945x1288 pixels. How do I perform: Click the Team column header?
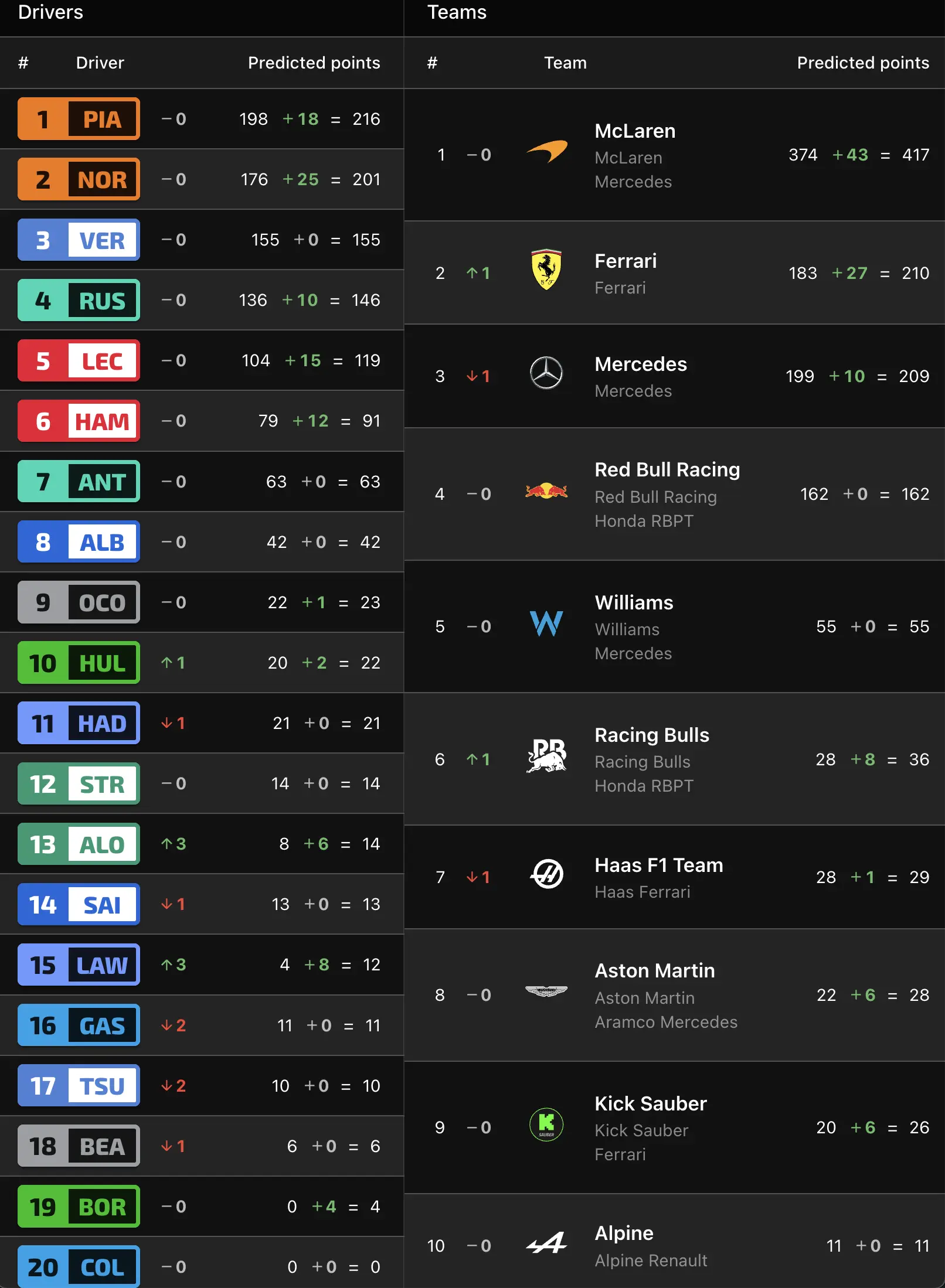coord(565,63)
